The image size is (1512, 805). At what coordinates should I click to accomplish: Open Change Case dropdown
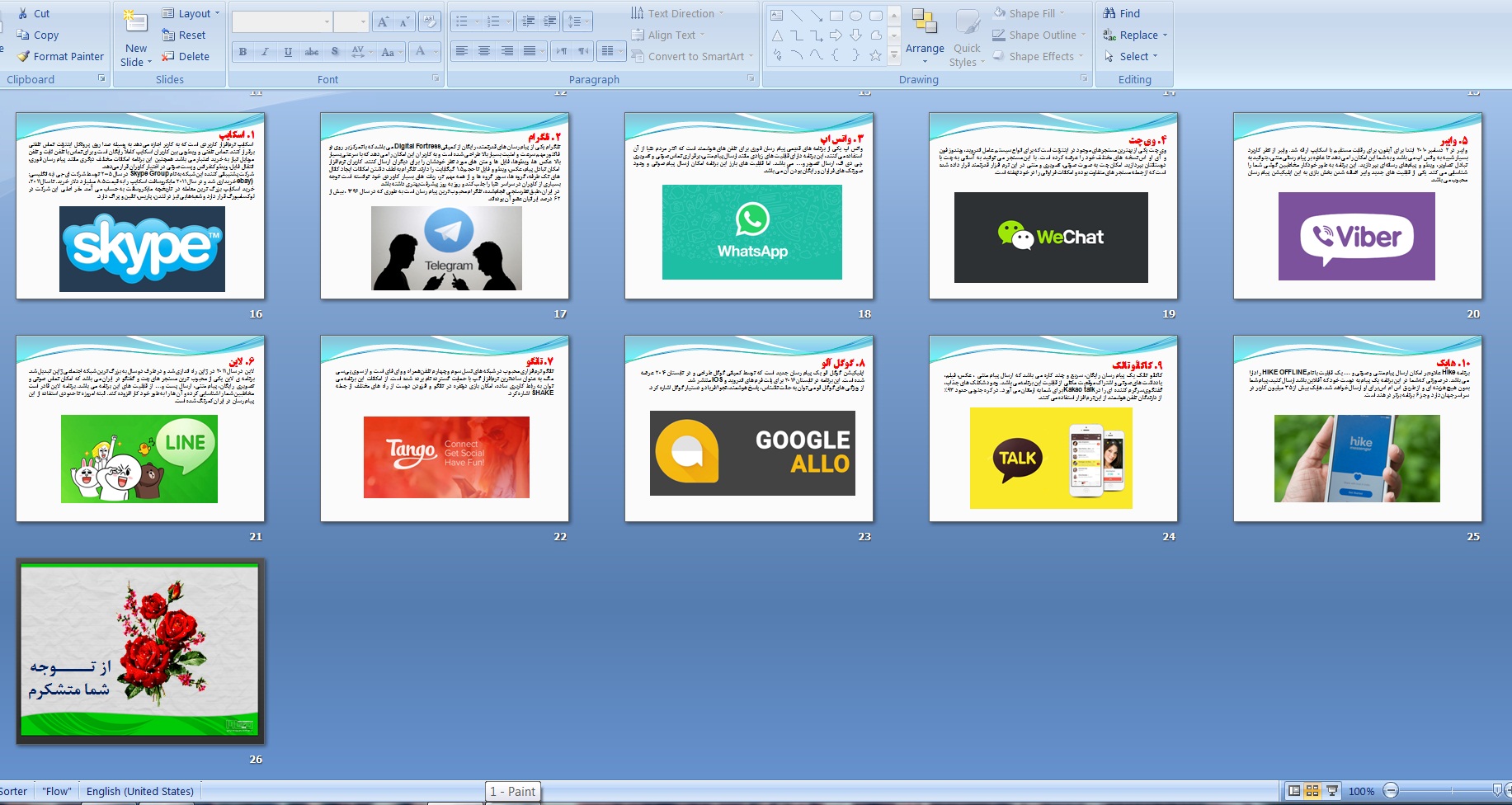(390, 51)
